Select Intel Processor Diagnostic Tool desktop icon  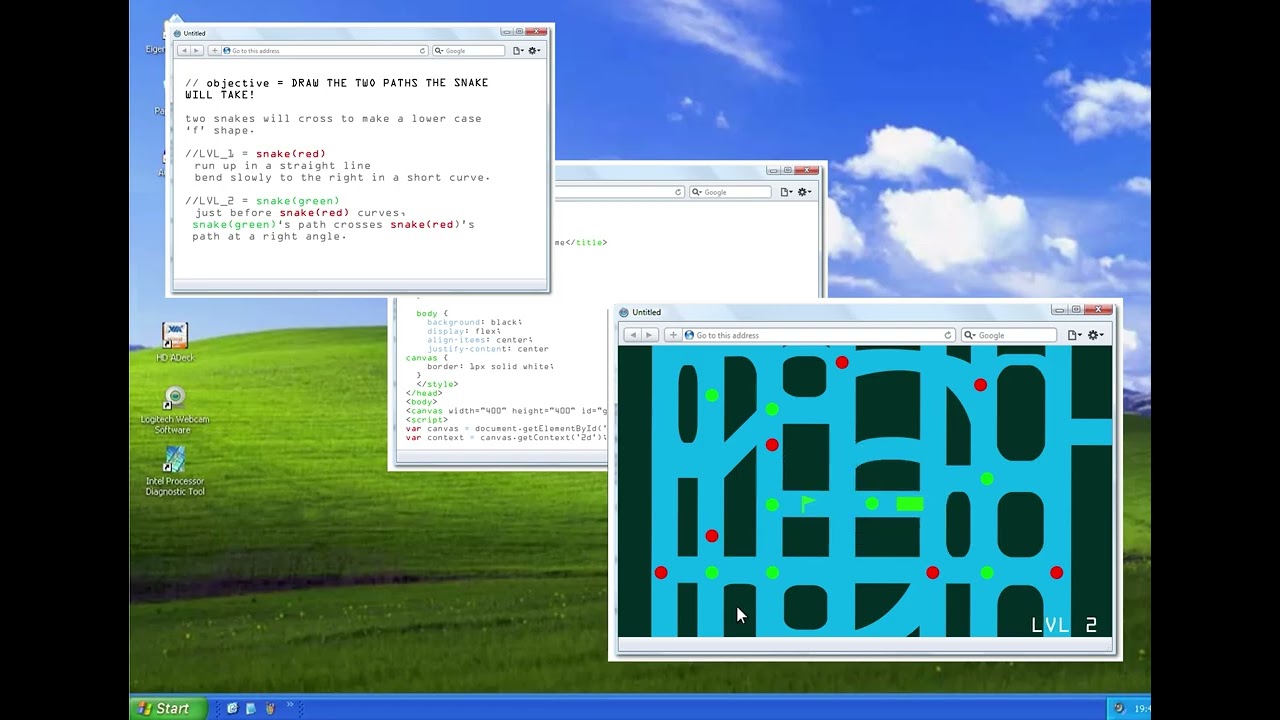click(175, 472)
